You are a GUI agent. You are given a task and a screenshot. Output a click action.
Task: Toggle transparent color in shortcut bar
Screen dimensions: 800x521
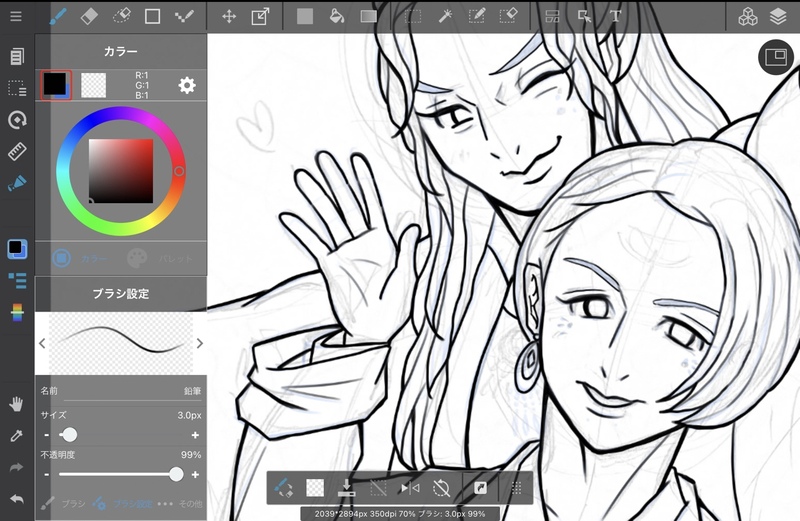(x=315, y=488)
